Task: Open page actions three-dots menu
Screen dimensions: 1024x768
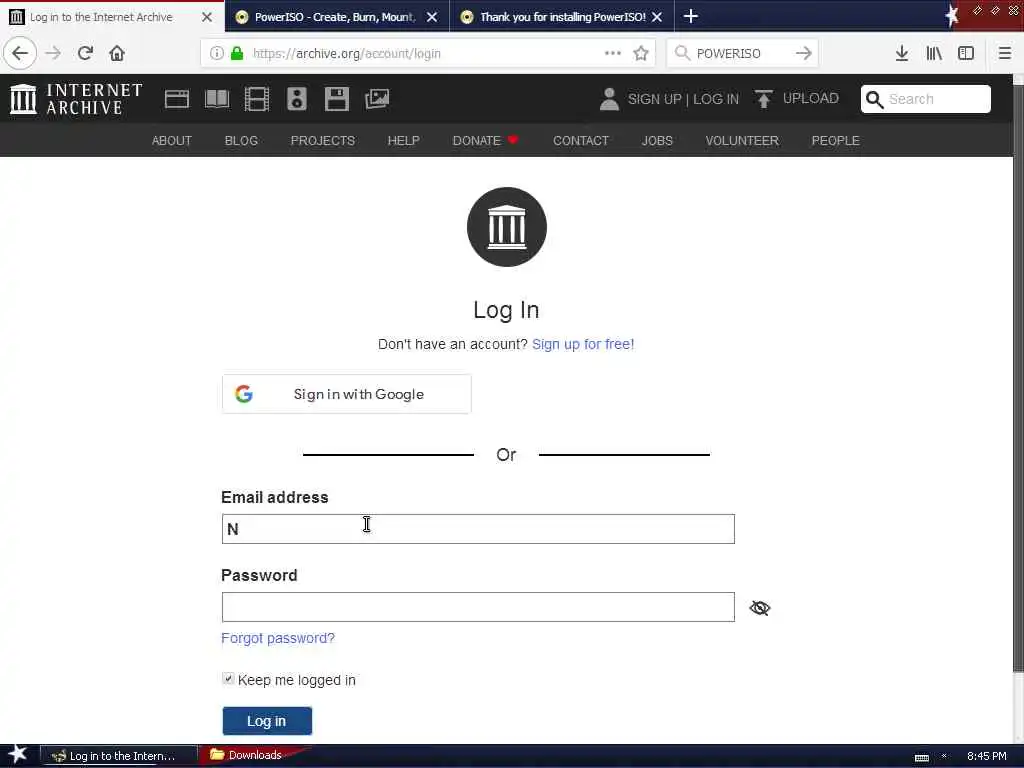Action: click(613, 53)
